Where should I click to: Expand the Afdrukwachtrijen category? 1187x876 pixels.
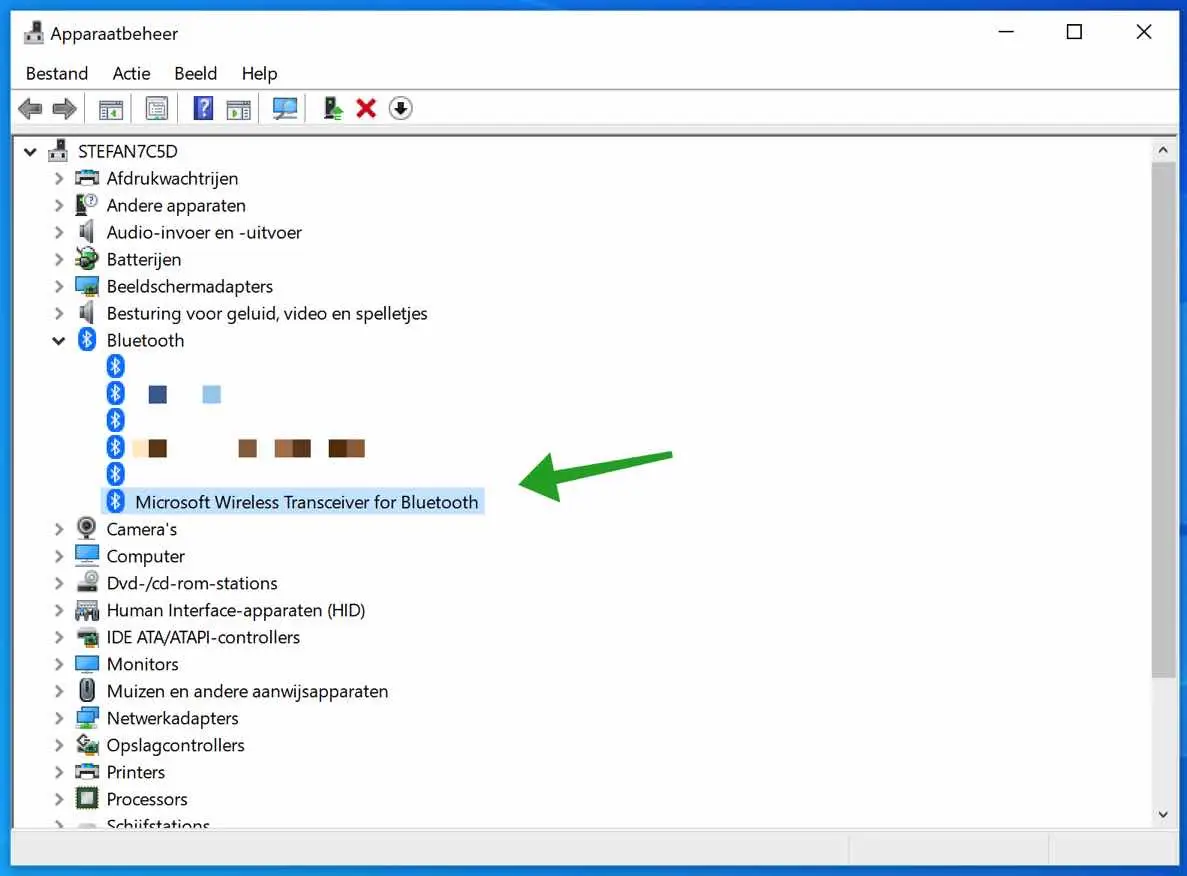coord(59,179)
